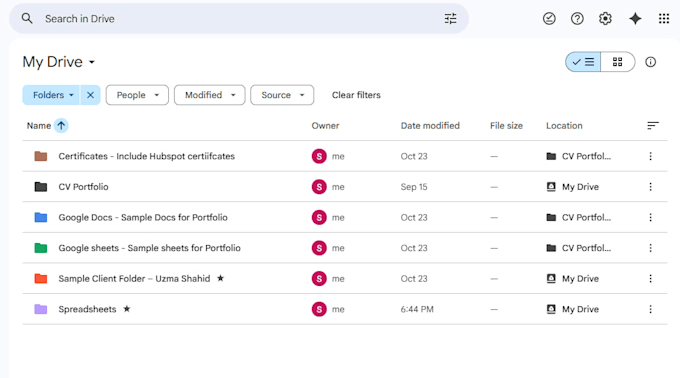Select 'Certificates - Include Hubspot certiifcates' name
This screenshot has height=378, width=680.
147,156
